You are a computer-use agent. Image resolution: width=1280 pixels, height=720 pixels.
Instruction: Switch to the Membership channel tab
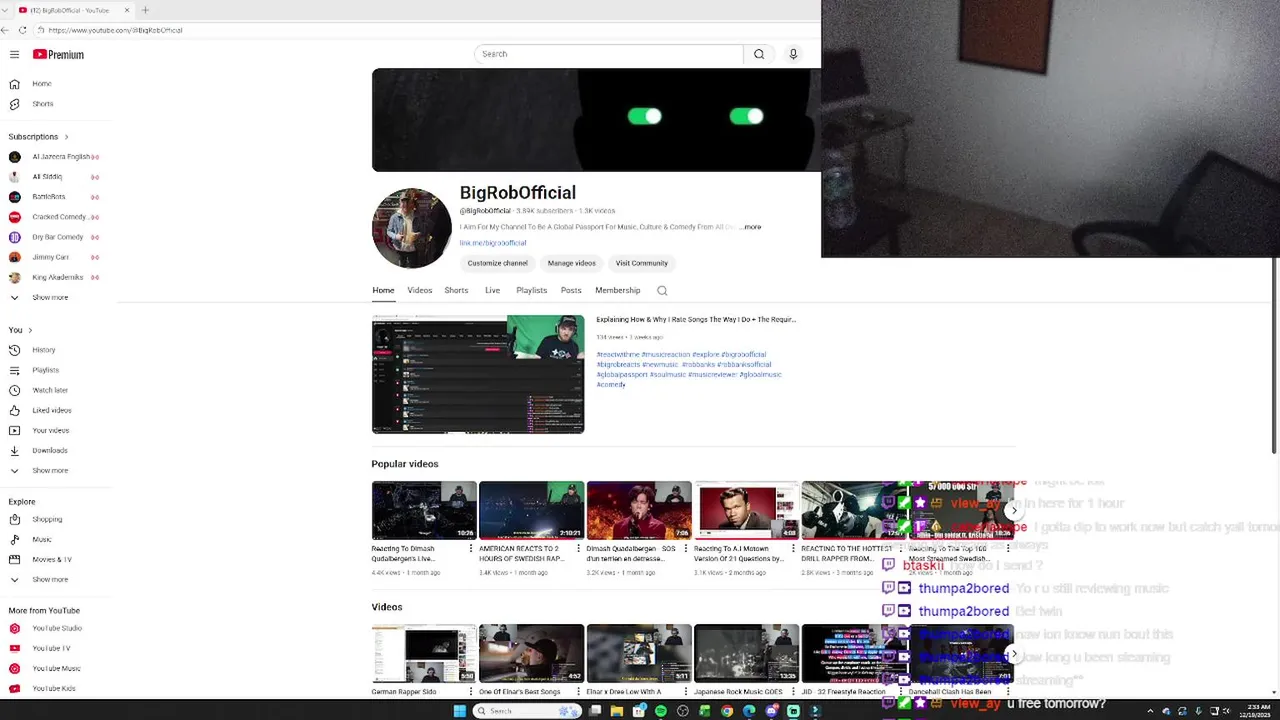coord(617,290)
